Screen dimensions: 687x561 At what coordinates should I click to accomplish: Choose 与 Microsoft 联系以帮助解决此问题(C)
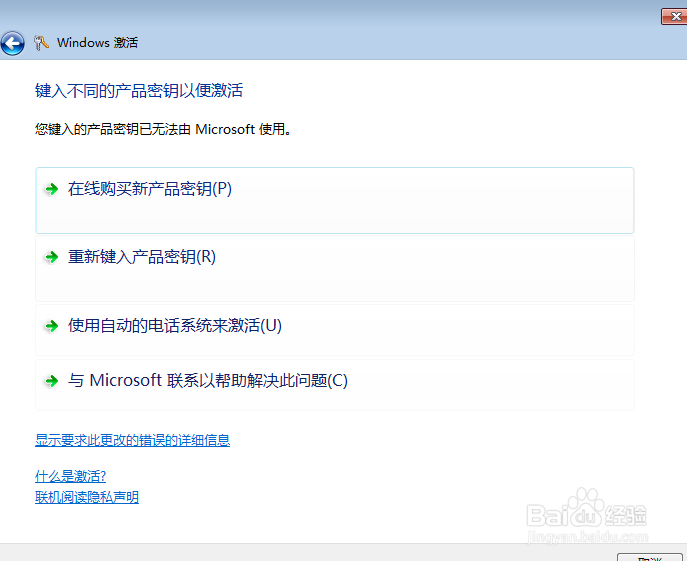pyautogui.click(x=335, y=385)
